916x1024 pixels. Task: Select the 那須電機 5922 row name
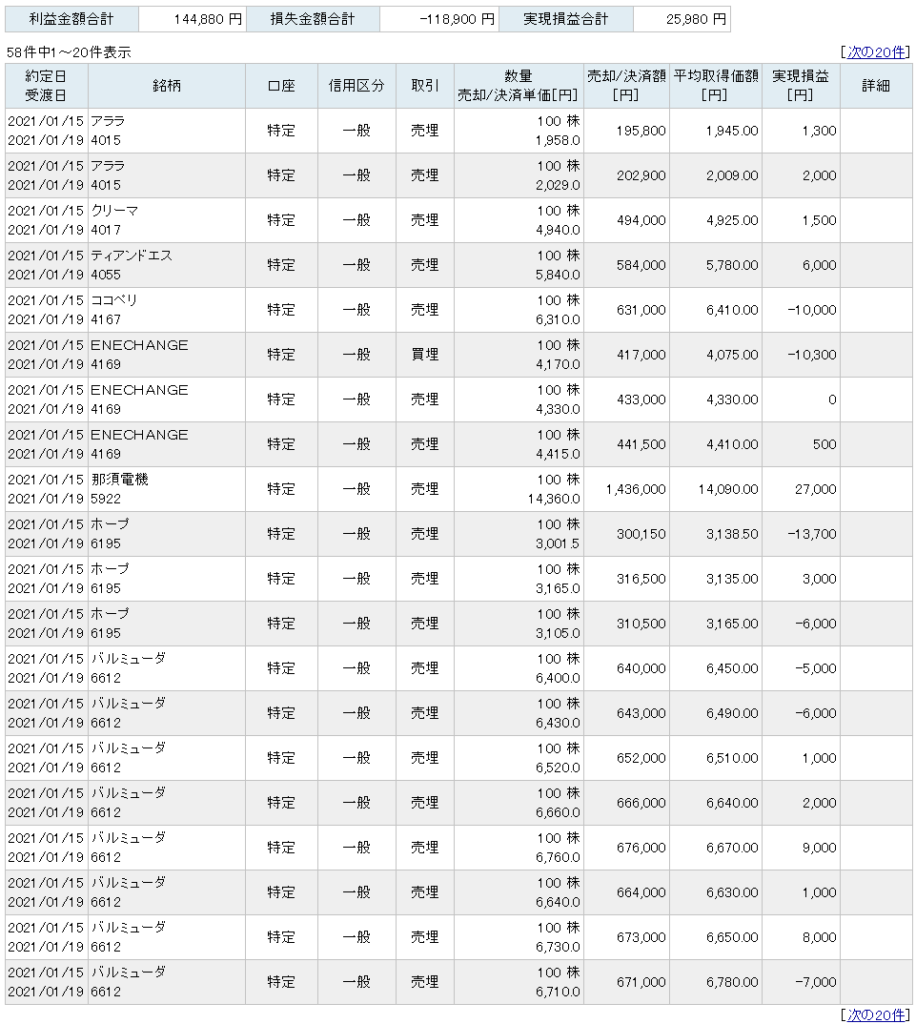(x=119, y=489)
